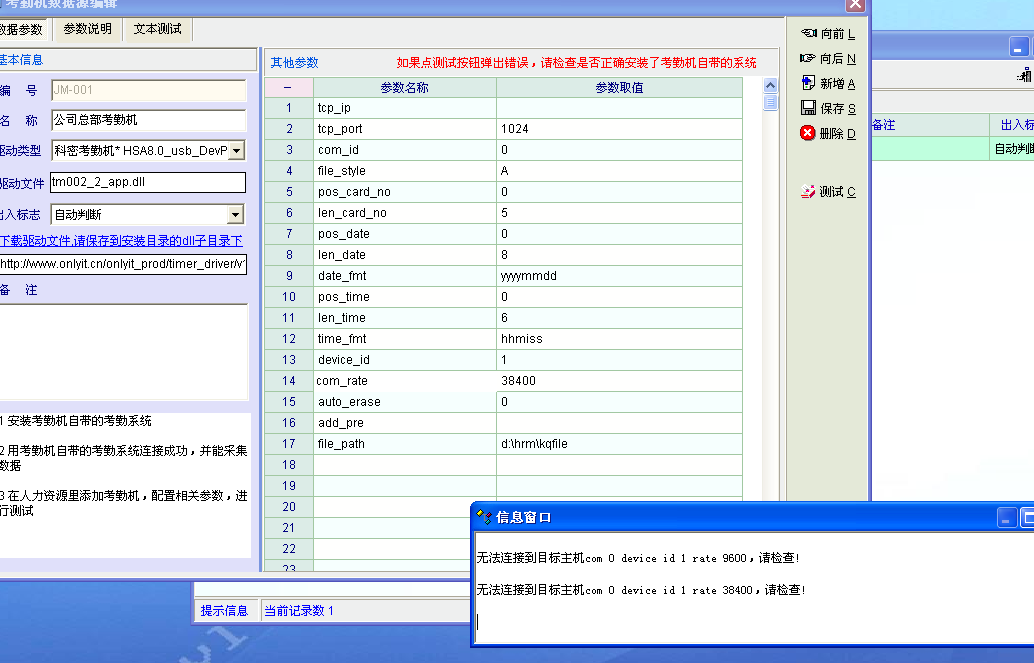Image resolution: width=1034 pixels, height=663 pixels.
Task: Click the minus collapse header in parameter grid
Action: click(x=288, y=88)
